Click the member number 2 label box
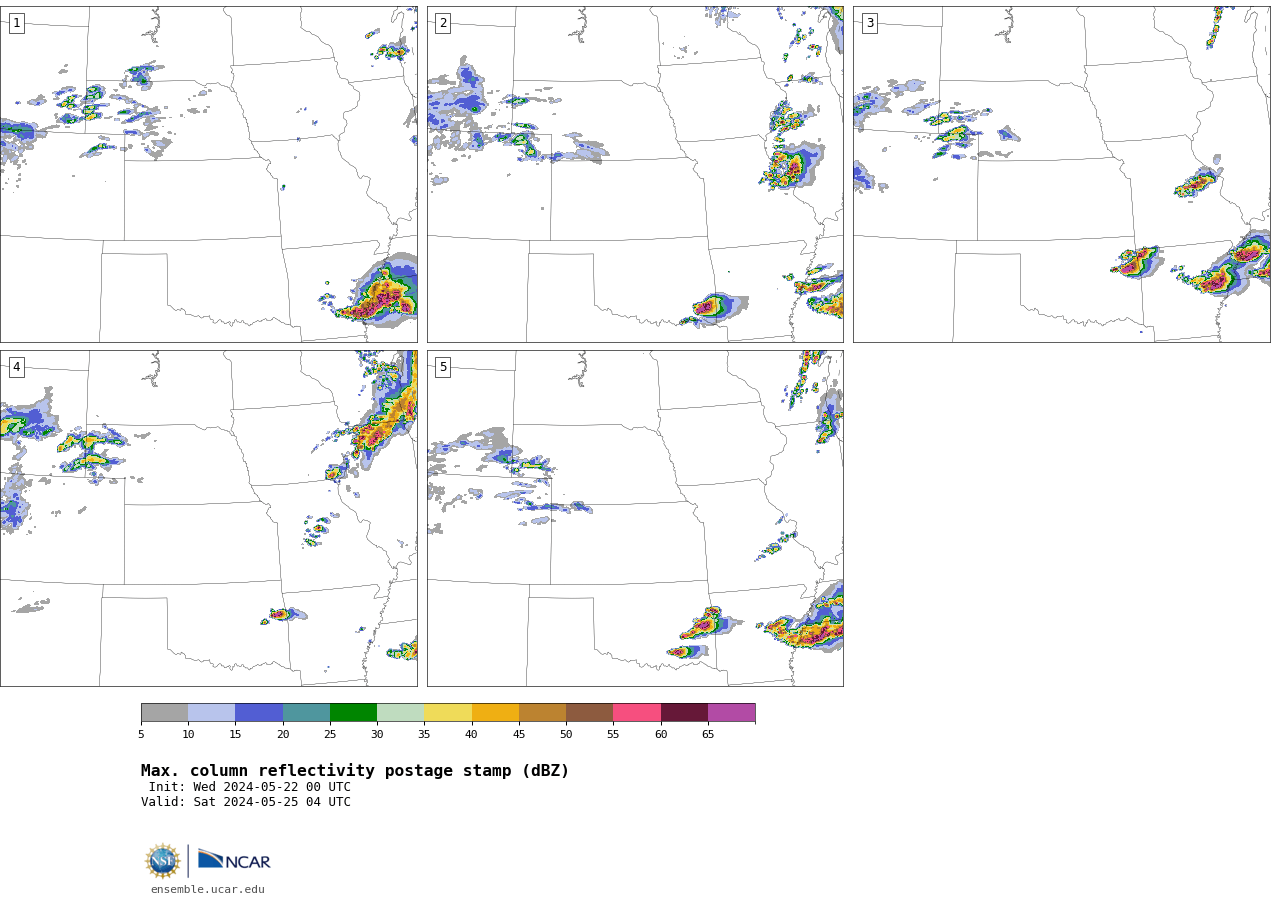 pyautogui.click(x=443, y=23)
